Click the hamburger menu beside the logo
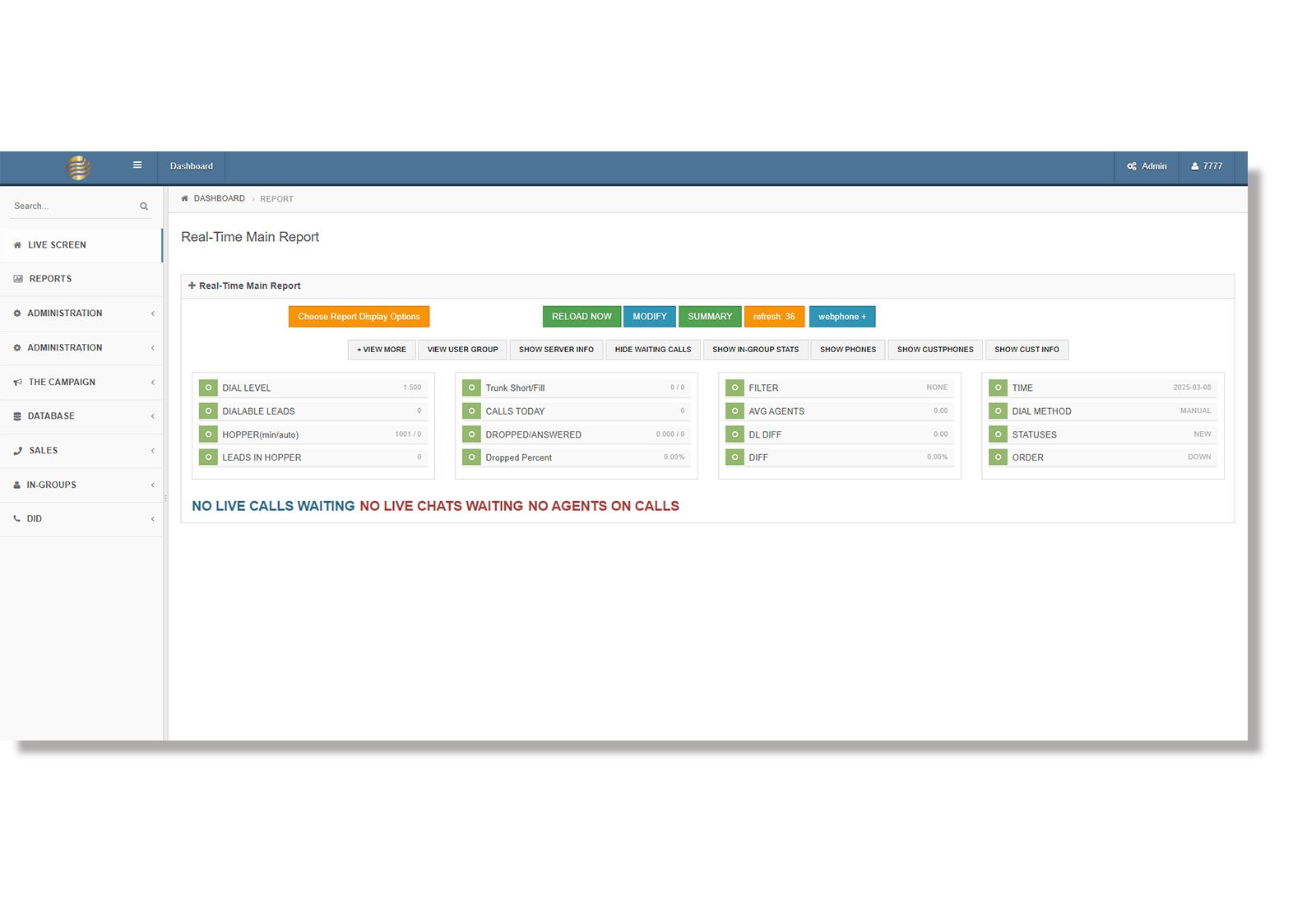This screenshot has height=924, width=1316. point(137,165)
